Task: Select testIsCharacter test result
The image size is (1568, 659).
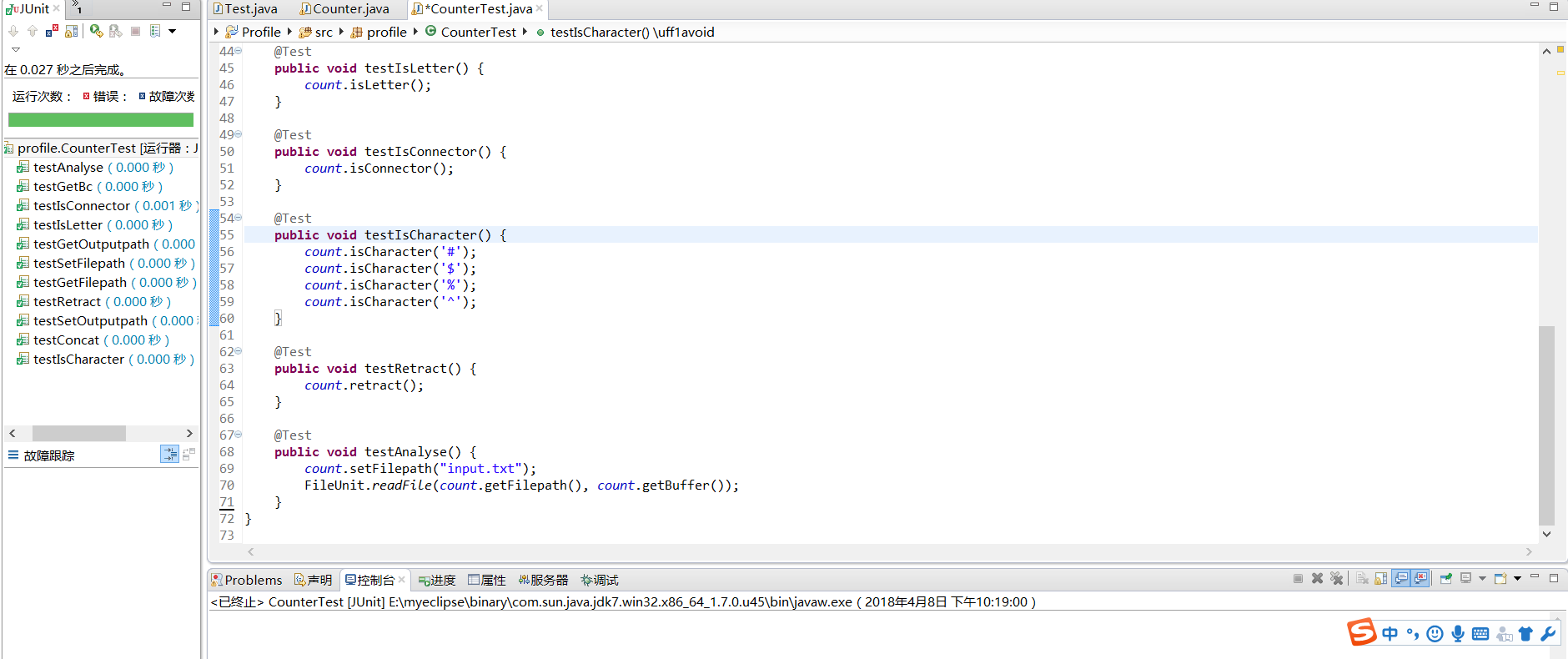Action: 108,359
